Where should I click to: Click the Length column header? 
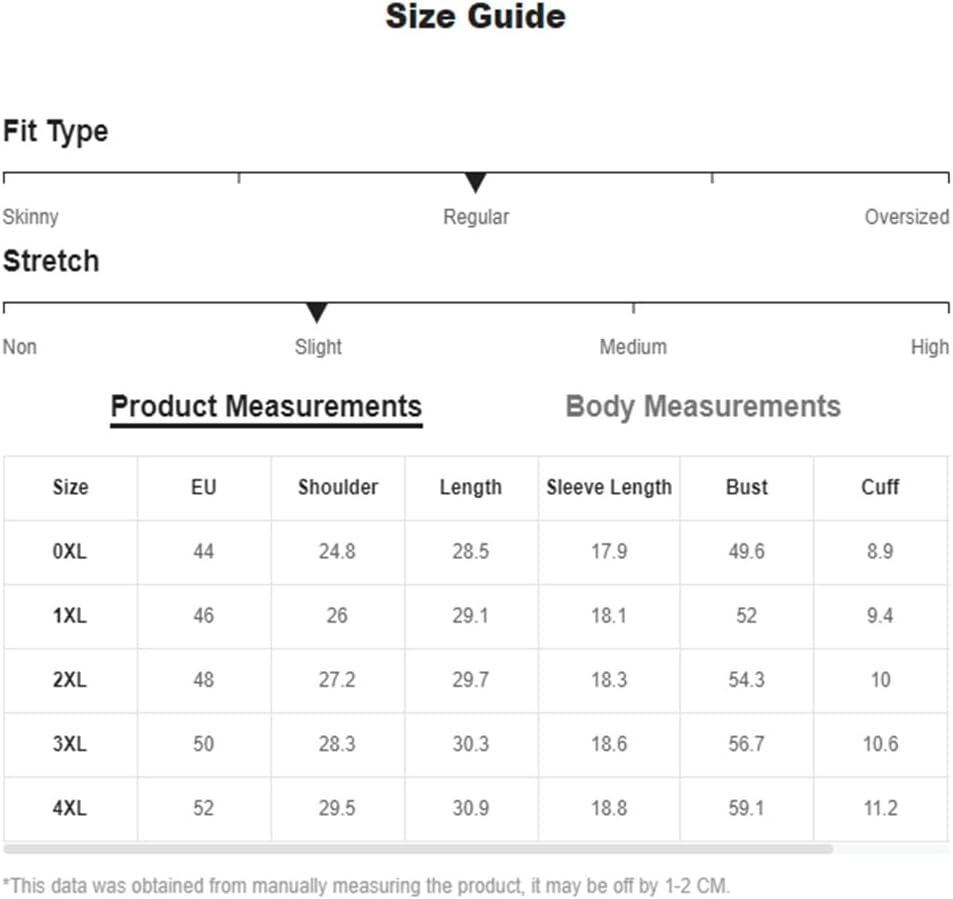(x=471, y=487)
